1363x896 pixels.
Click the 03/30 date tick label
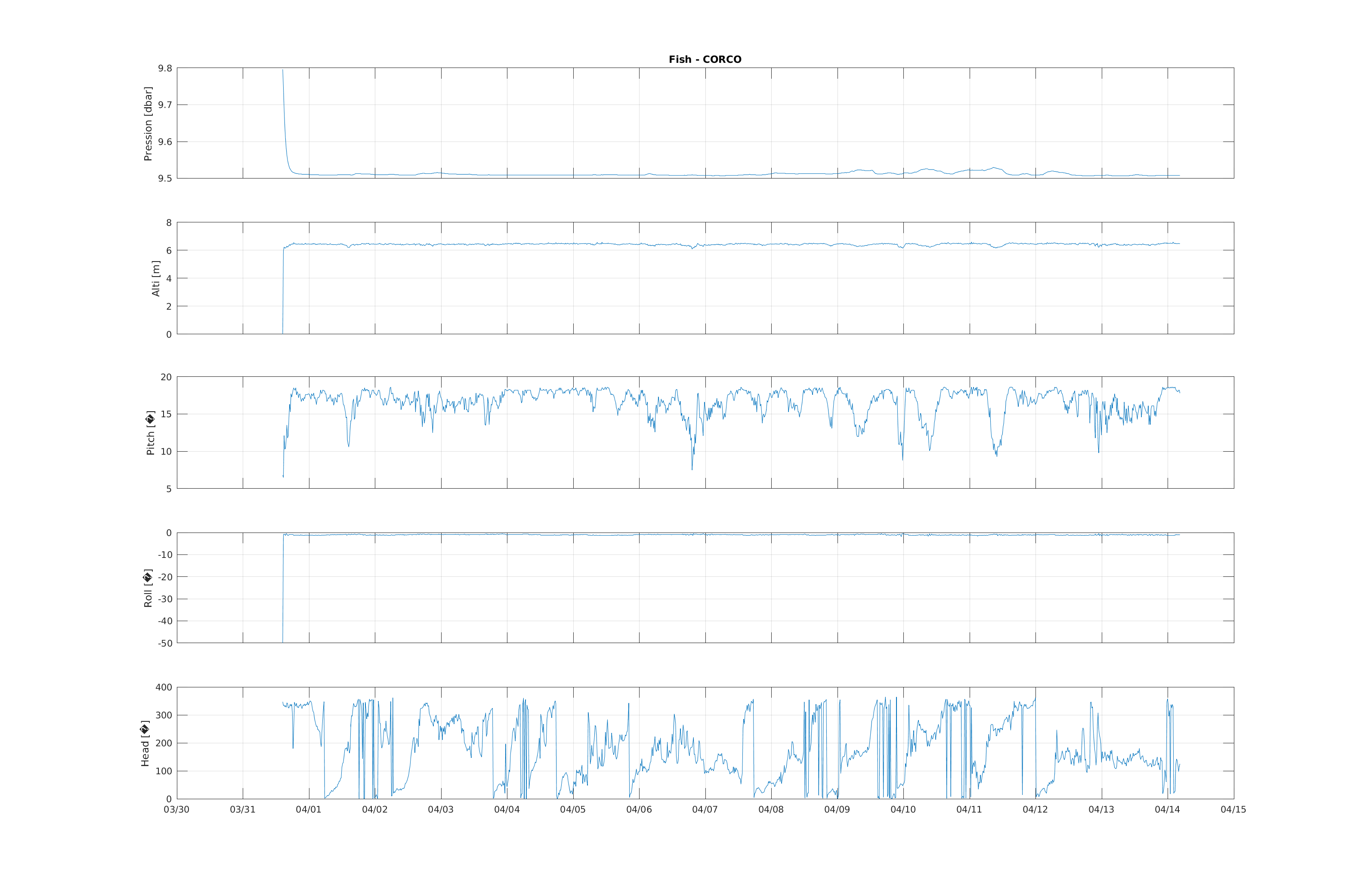(176, 810)
